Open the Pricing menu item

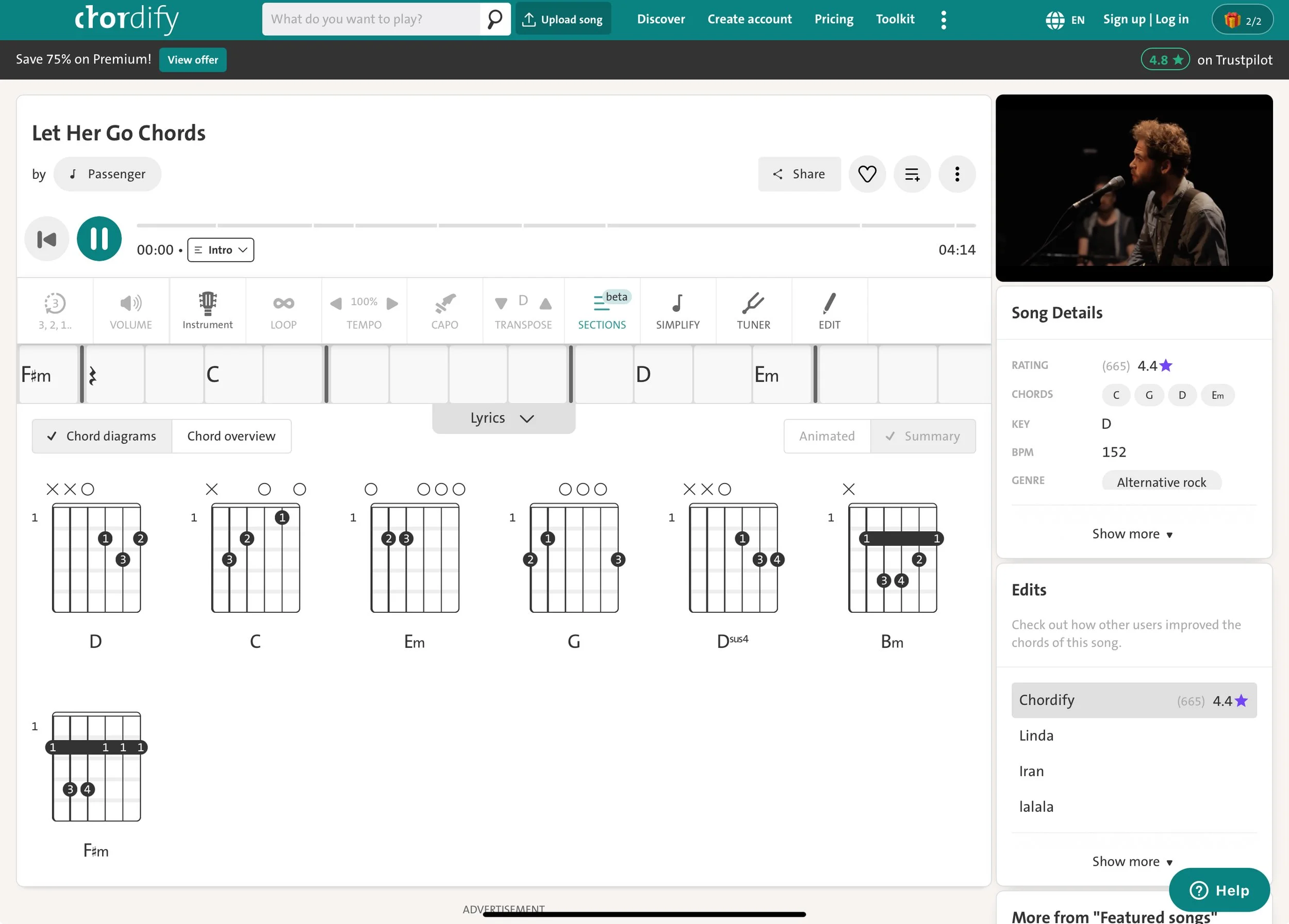coord(833,19)
